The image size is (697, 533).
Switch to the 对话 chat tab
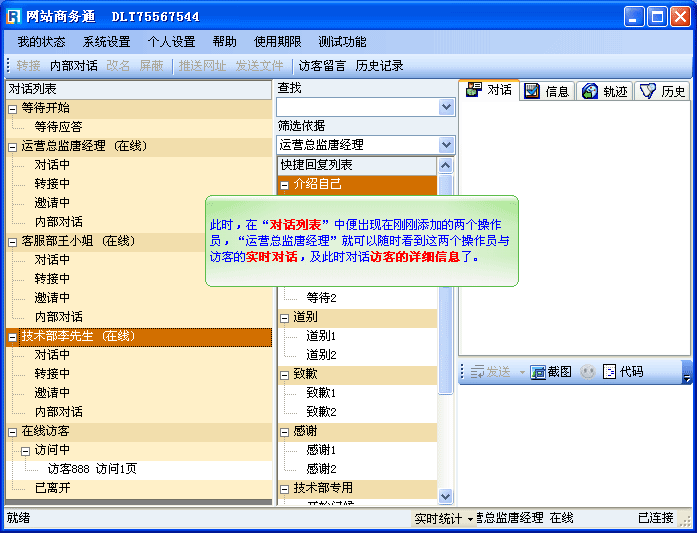(489, 91)
